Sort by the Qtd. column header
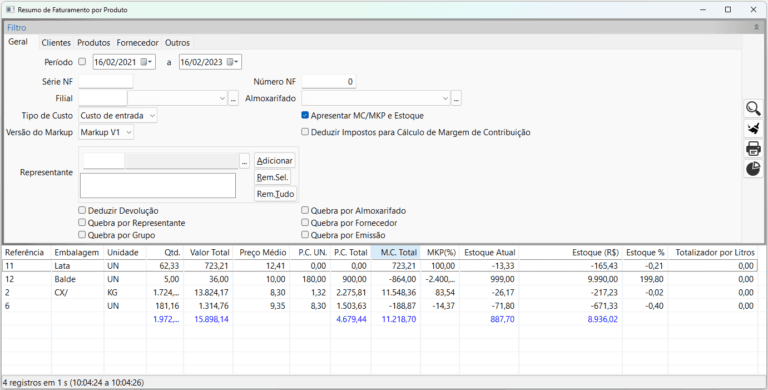Screen dimensions: 768x390 point(165,252)
